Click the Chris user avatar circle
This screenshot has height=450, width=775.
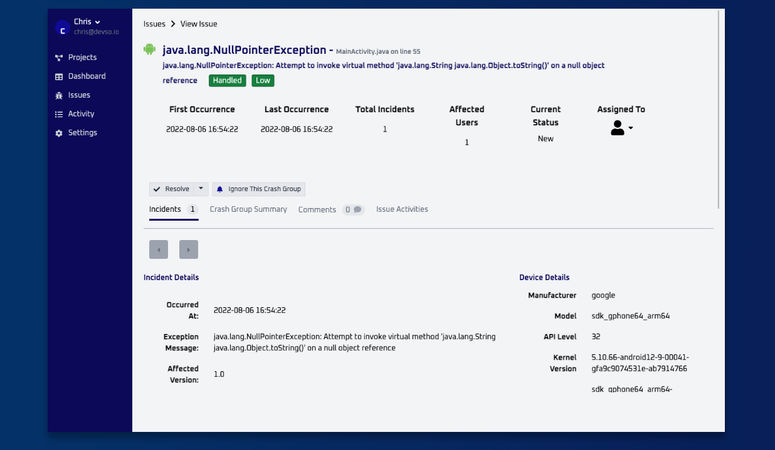click(62, 28)
